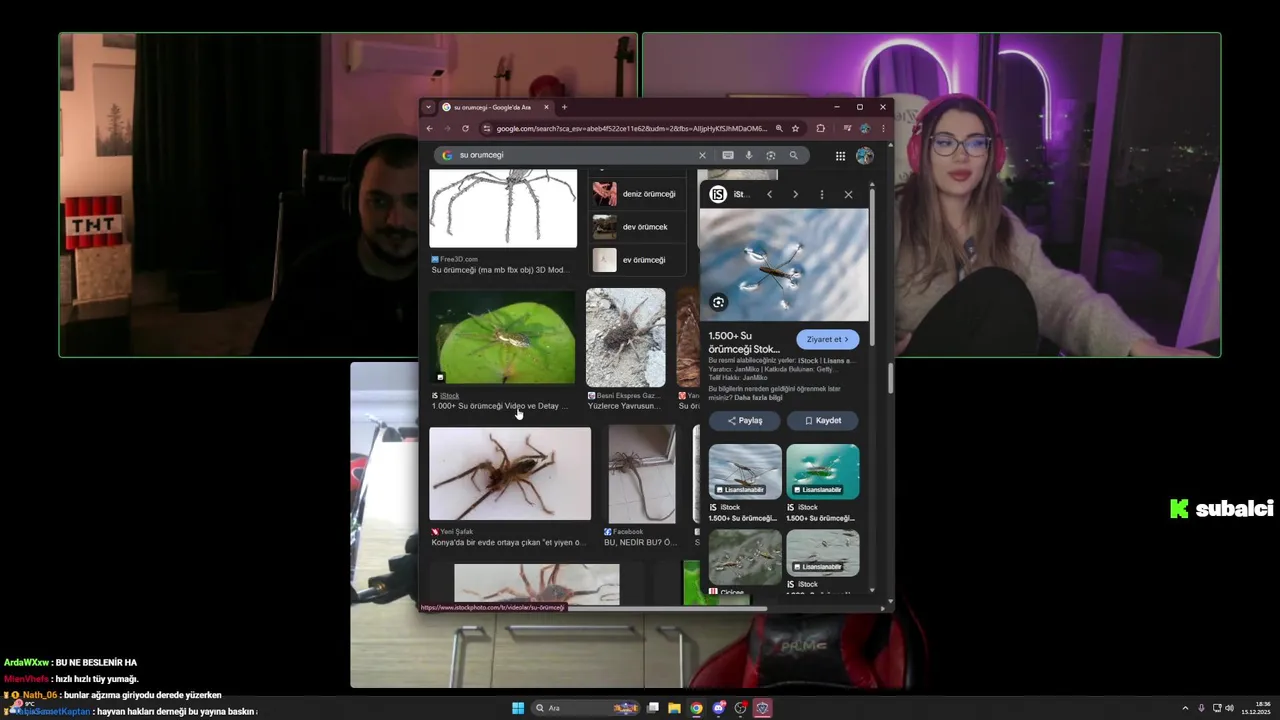
Task: Open the Google account avatar
Action: point(865,155)
